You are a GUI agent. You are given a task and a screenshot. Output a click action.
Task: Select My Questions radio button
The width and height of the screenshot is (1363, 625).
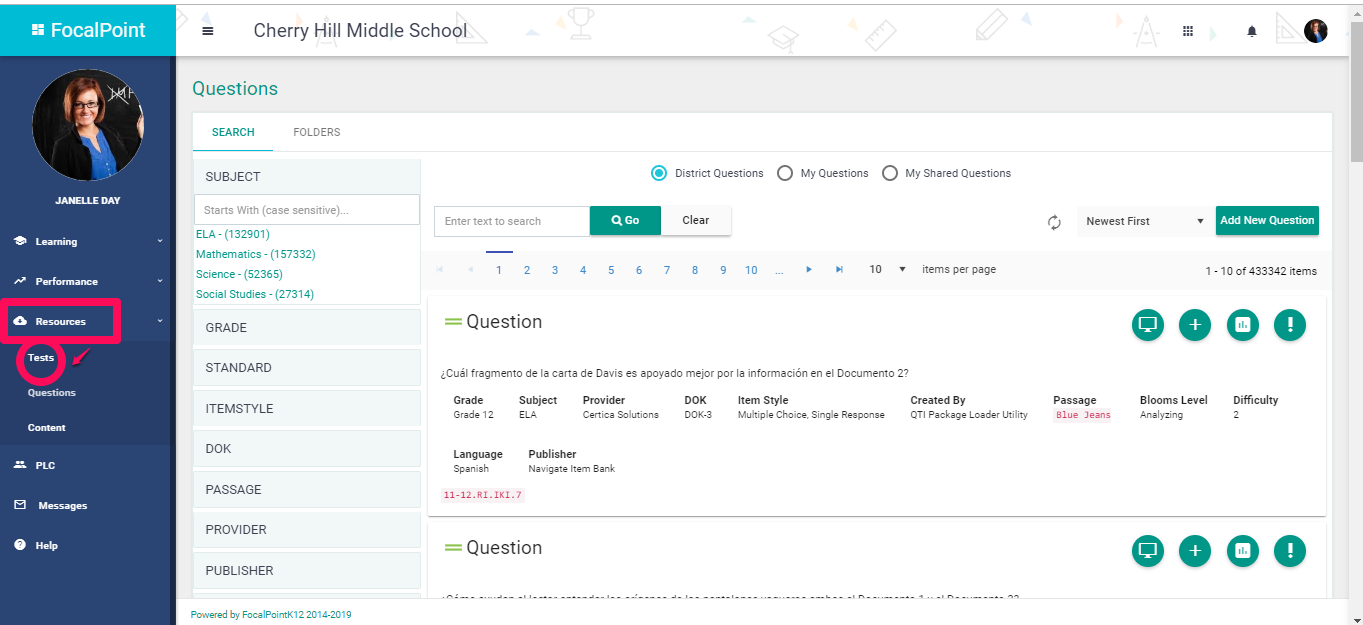pyautogui.click(x=785, y=173)
